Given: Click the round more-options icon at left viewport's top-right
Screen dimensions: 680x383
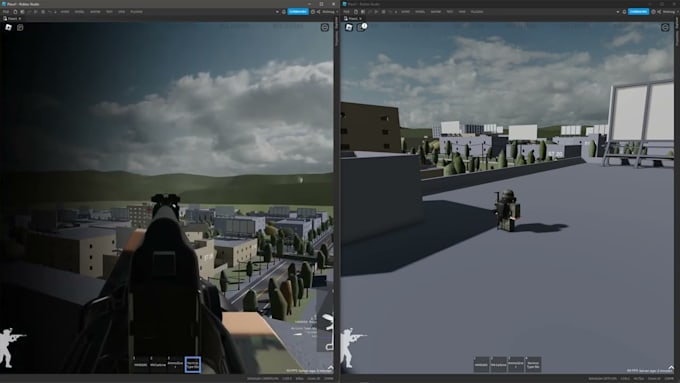Looking at the screenshot, I should pyautogui.click(x=325, y=27).
